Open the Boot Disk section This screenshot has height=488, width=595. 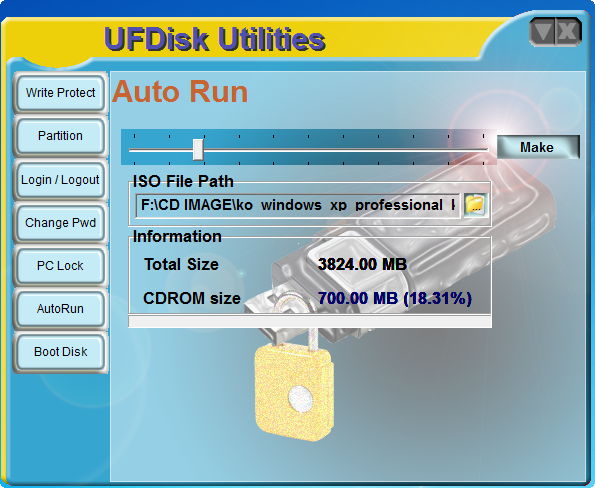[x=60, y=352]
